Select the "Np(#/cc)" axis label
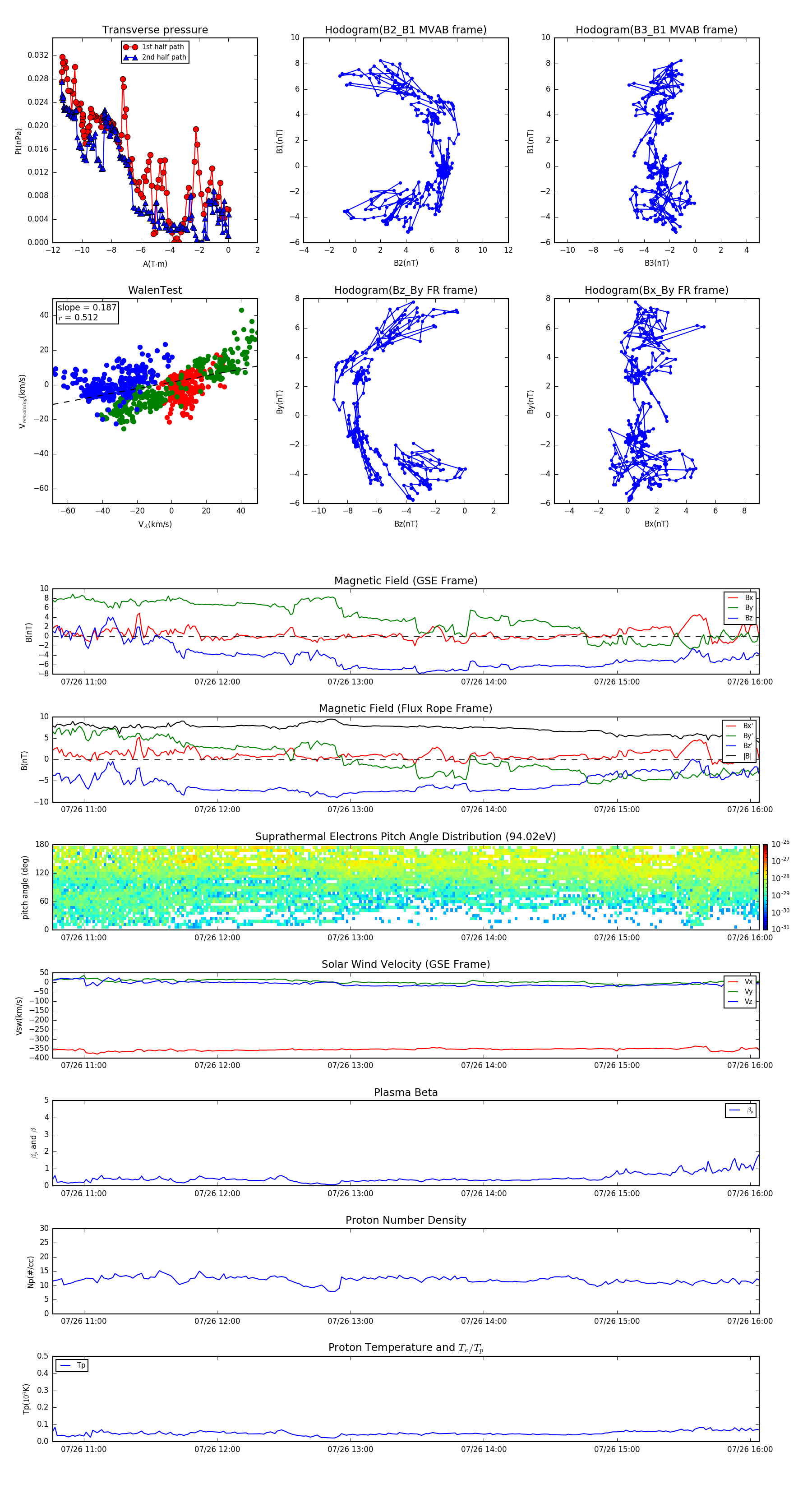Viewport: 812px width, 1489px height. (x=31, y=1272)
